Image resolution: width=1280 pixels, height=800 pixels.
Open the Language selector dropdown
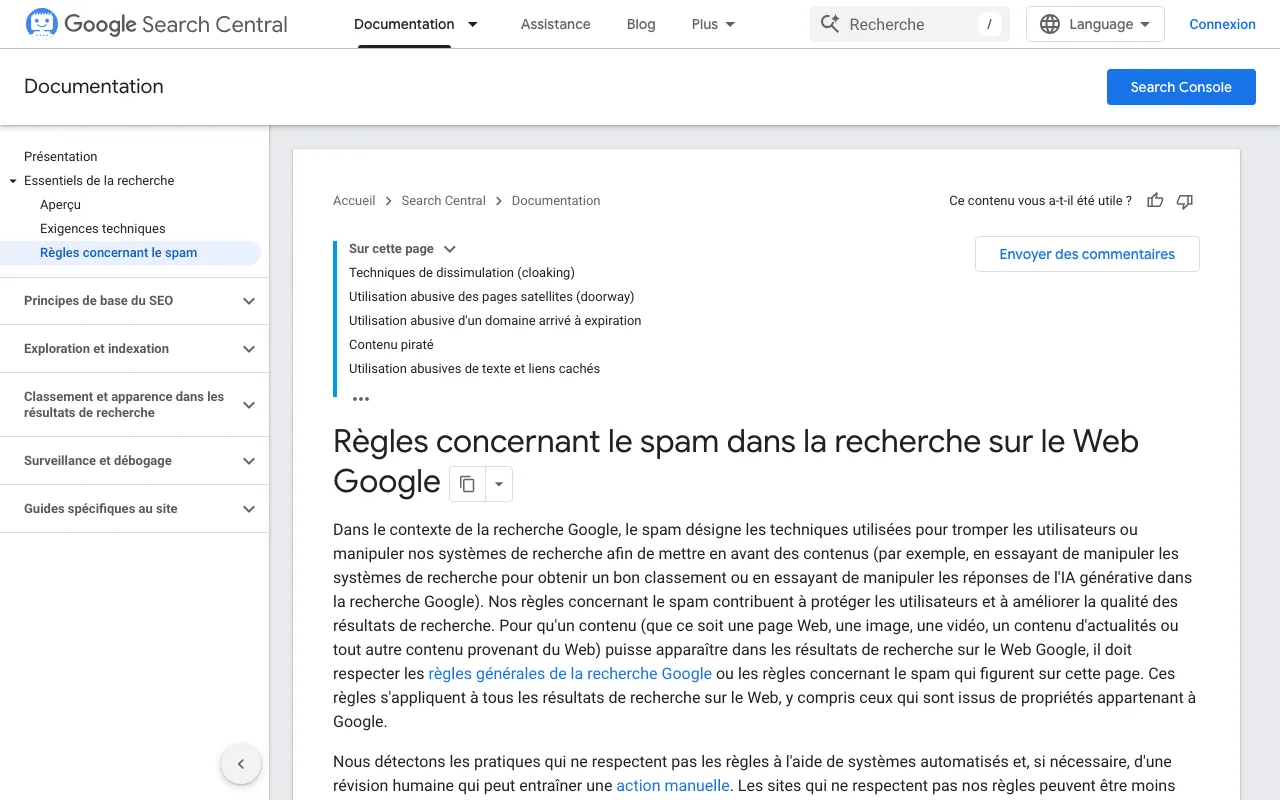(1095, 24)
